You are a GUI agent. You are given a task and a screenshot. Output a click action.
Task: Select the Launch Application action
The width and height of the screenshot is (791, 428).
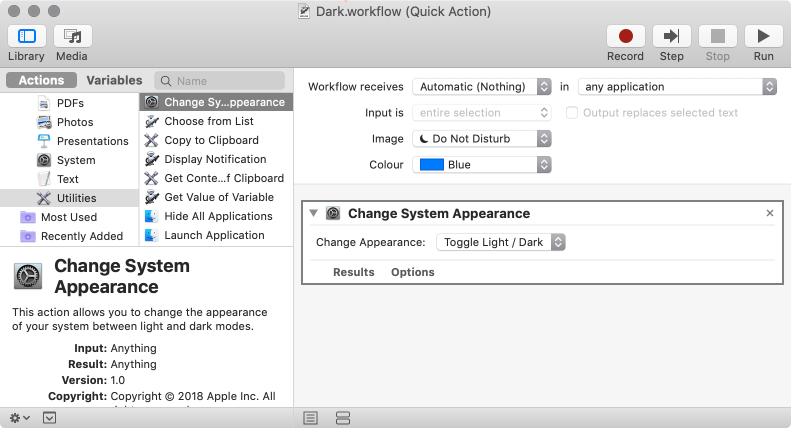click(216, 235)
